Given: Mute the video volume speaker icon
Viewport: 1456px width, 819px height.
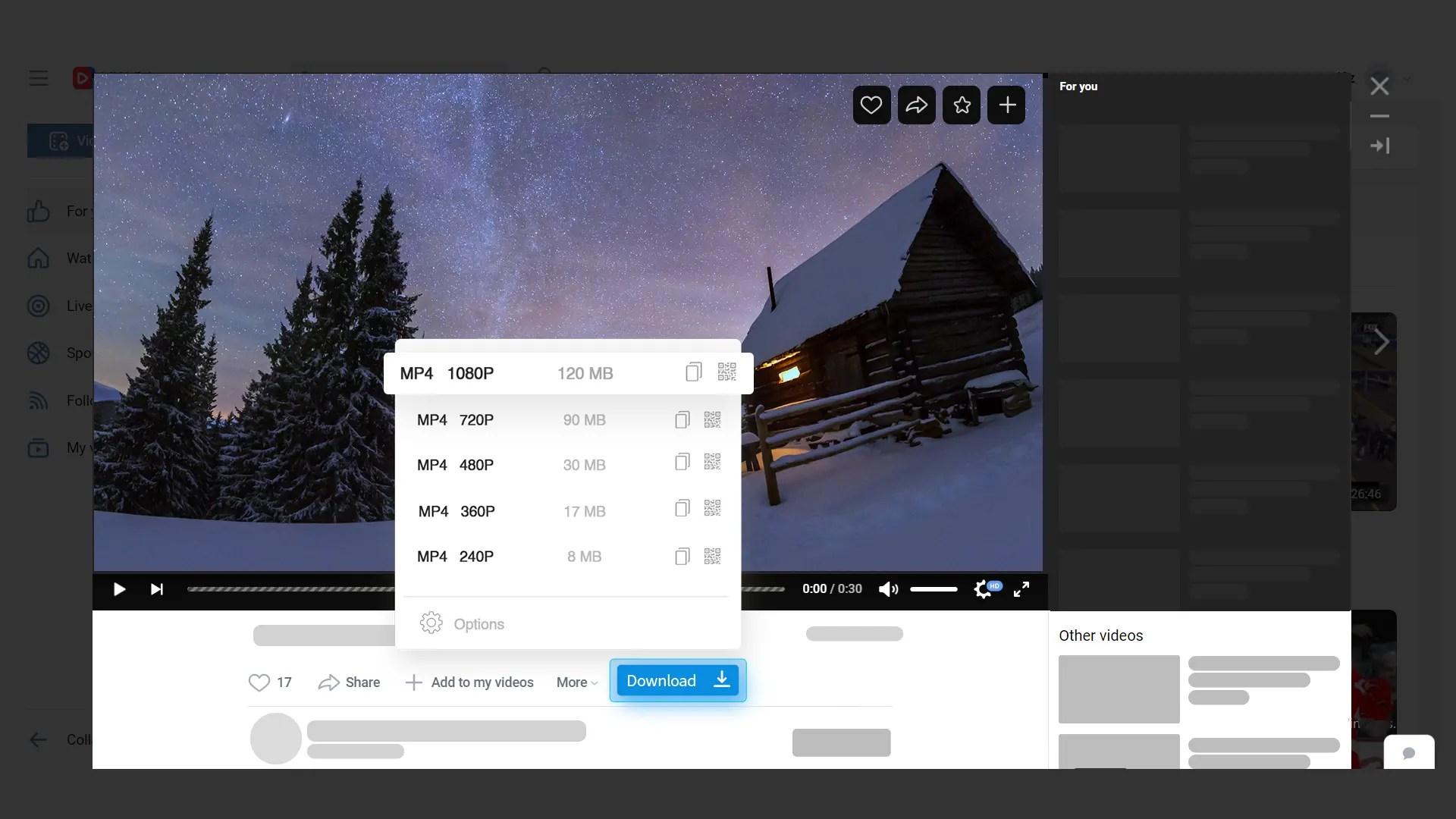Looking at the screenshot, I should pyautogui.click(x=888, y=589).
